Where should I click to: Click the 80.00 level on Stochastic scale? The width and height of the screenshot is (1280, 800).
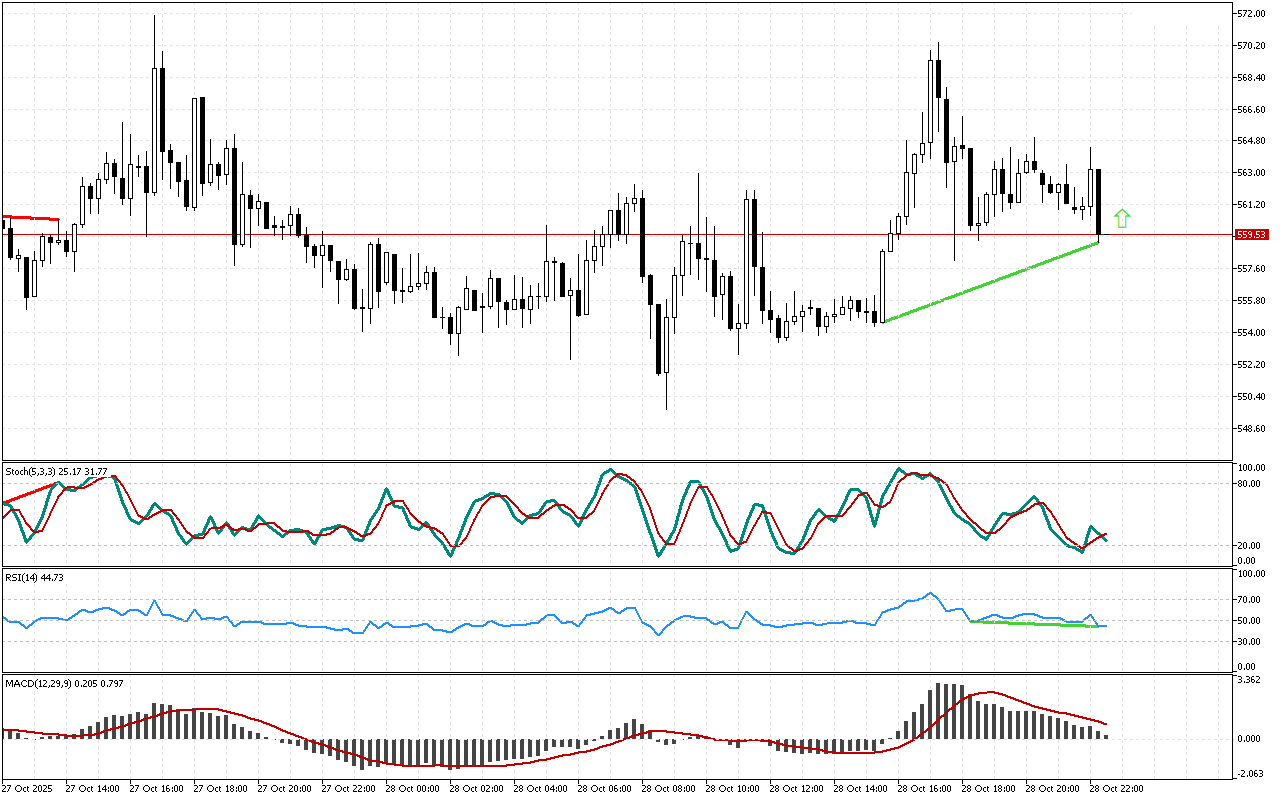click(x=1249, y=484)
